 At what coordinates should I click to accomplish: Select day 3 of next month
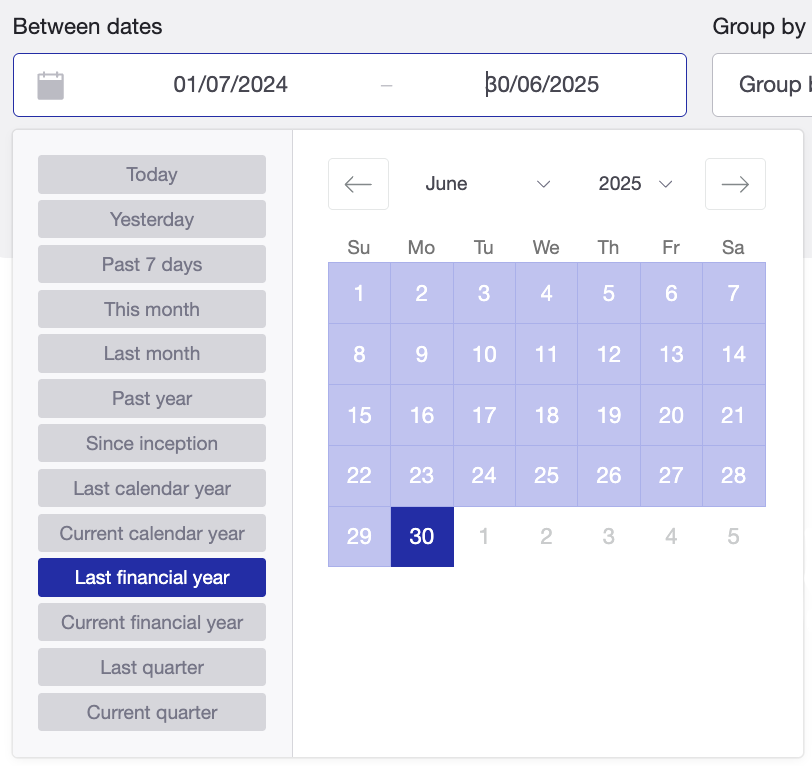608,537
